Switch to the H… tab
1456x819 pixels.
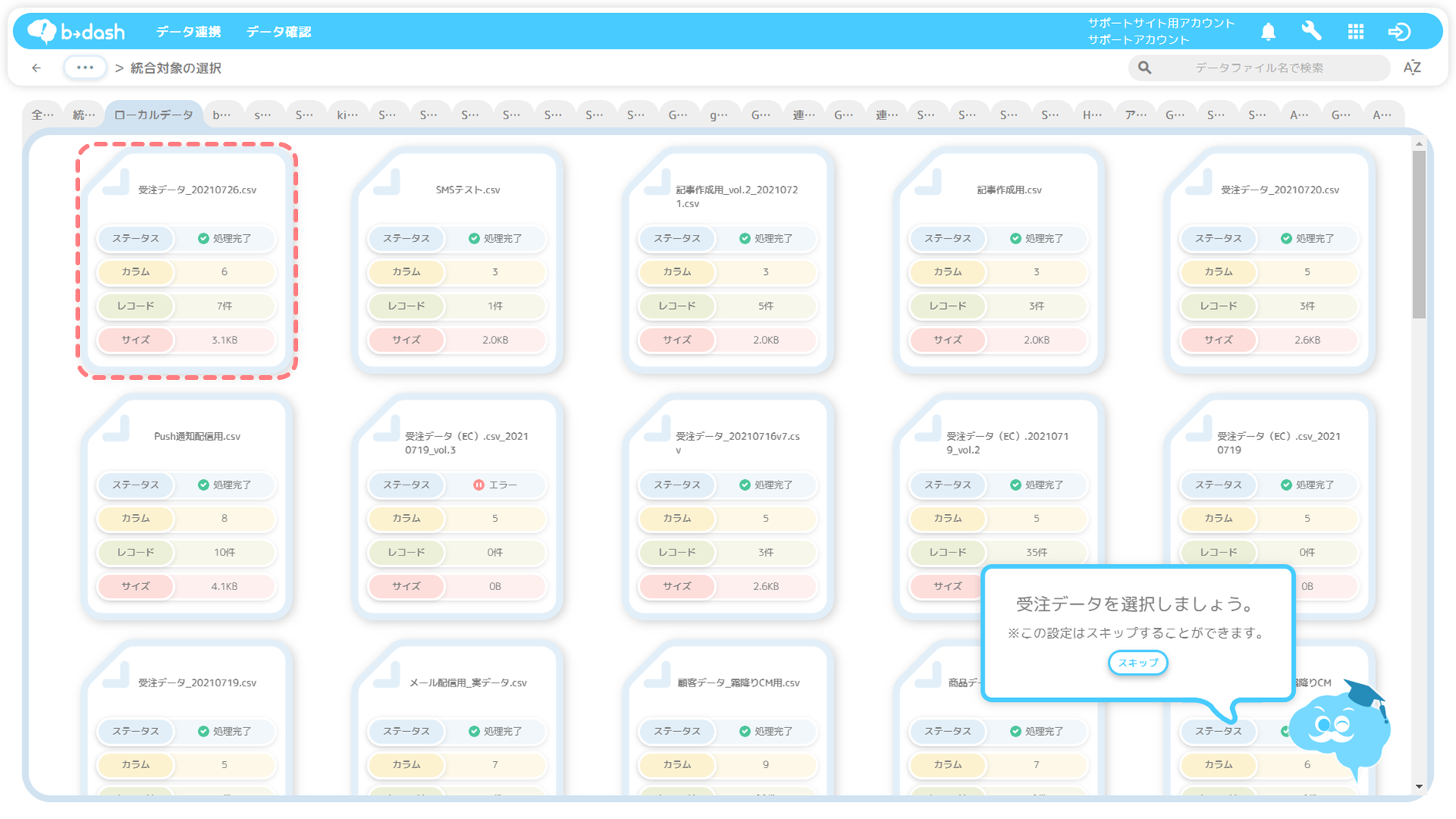(1092, 115)
